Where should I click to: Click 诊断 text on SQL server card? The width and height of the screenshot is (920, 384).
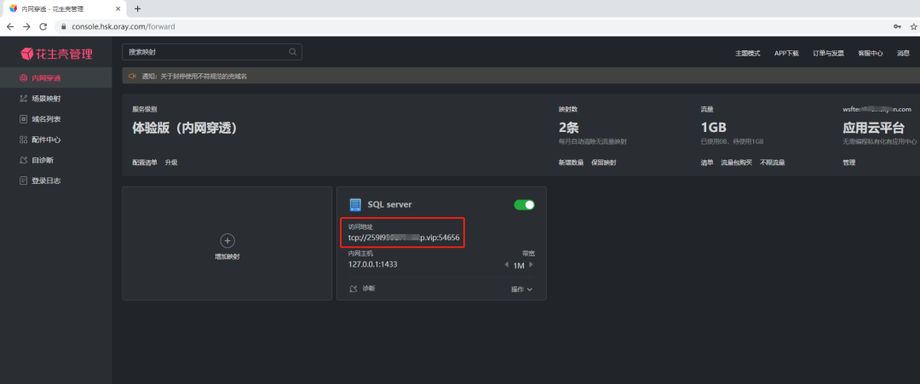pos(368,289)
